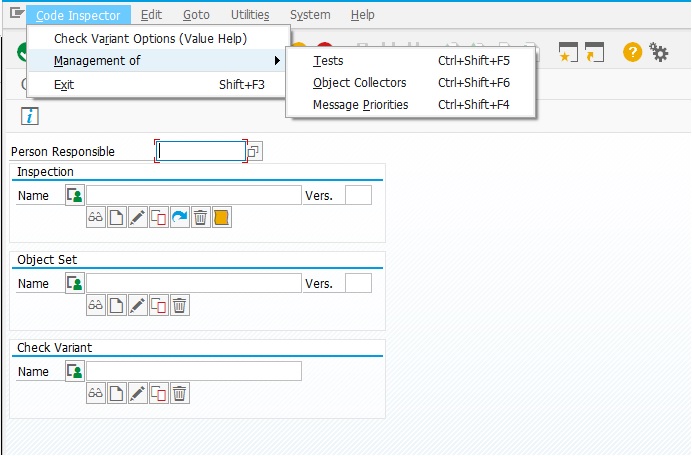Delete the object set

tap(180, 305)
